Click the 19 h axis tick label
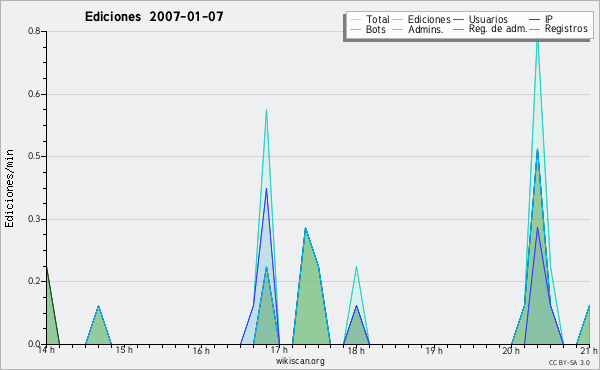600x370 pixels. 434,350
